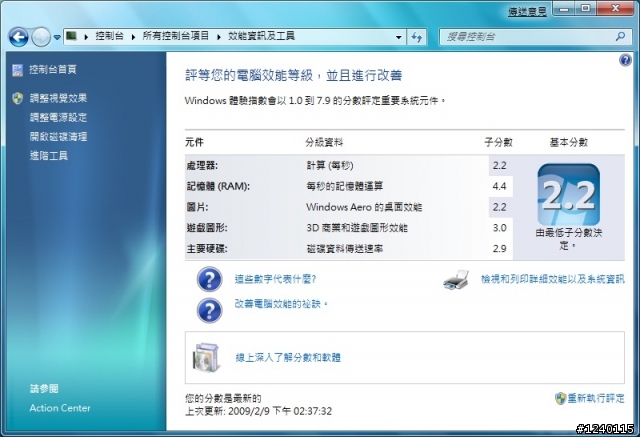Click the shield icon beside 調整視覺效果
The width and height of the screenshot is (640, 437).
18,98
